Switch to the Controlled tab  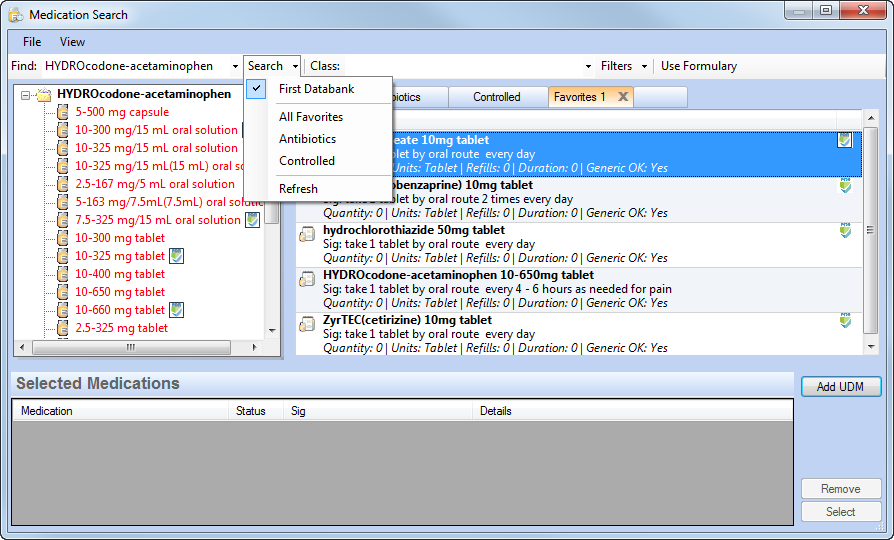(497, 97)
